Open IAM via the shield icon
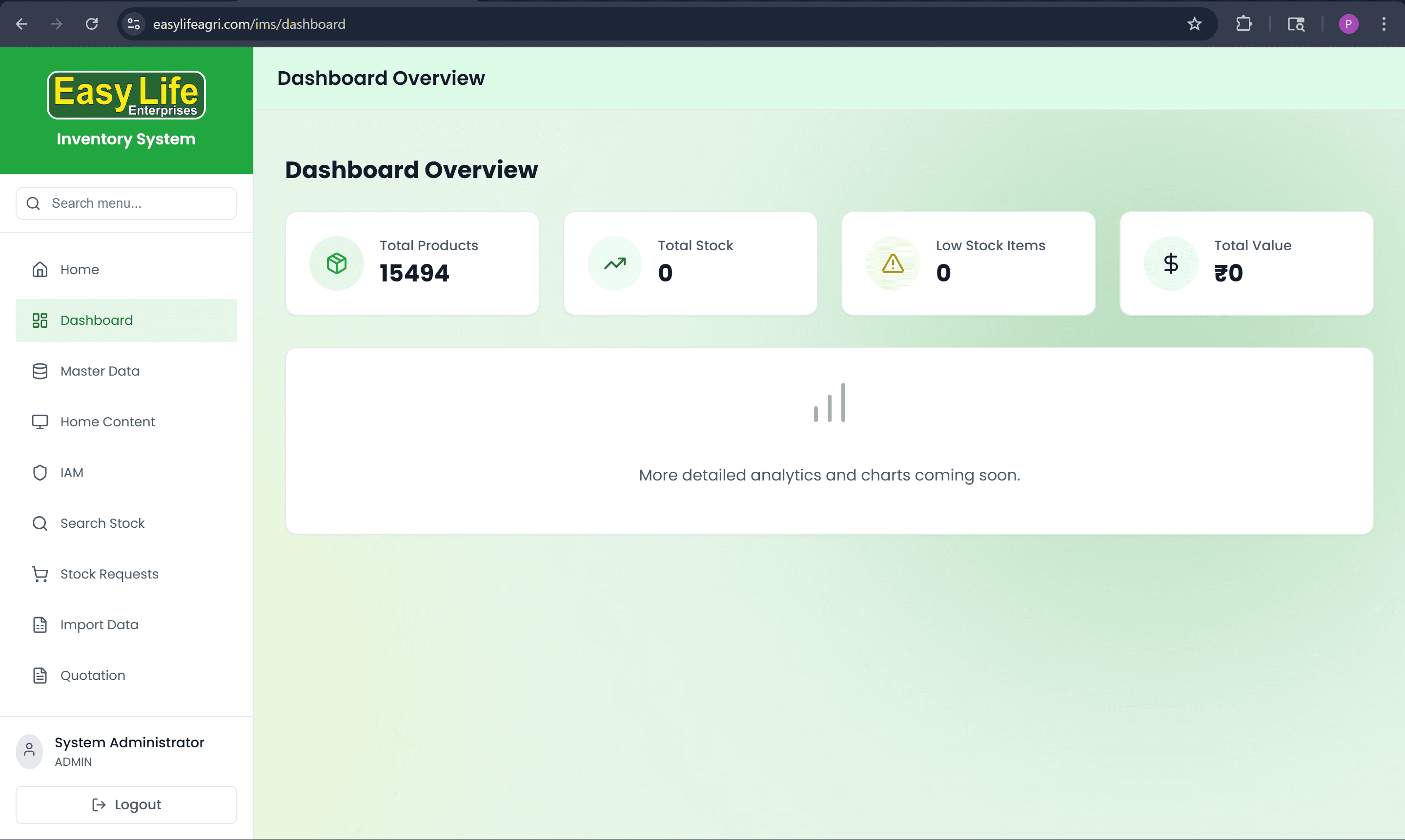Screen dimensions: 1405x840 [x=40, y=472]
